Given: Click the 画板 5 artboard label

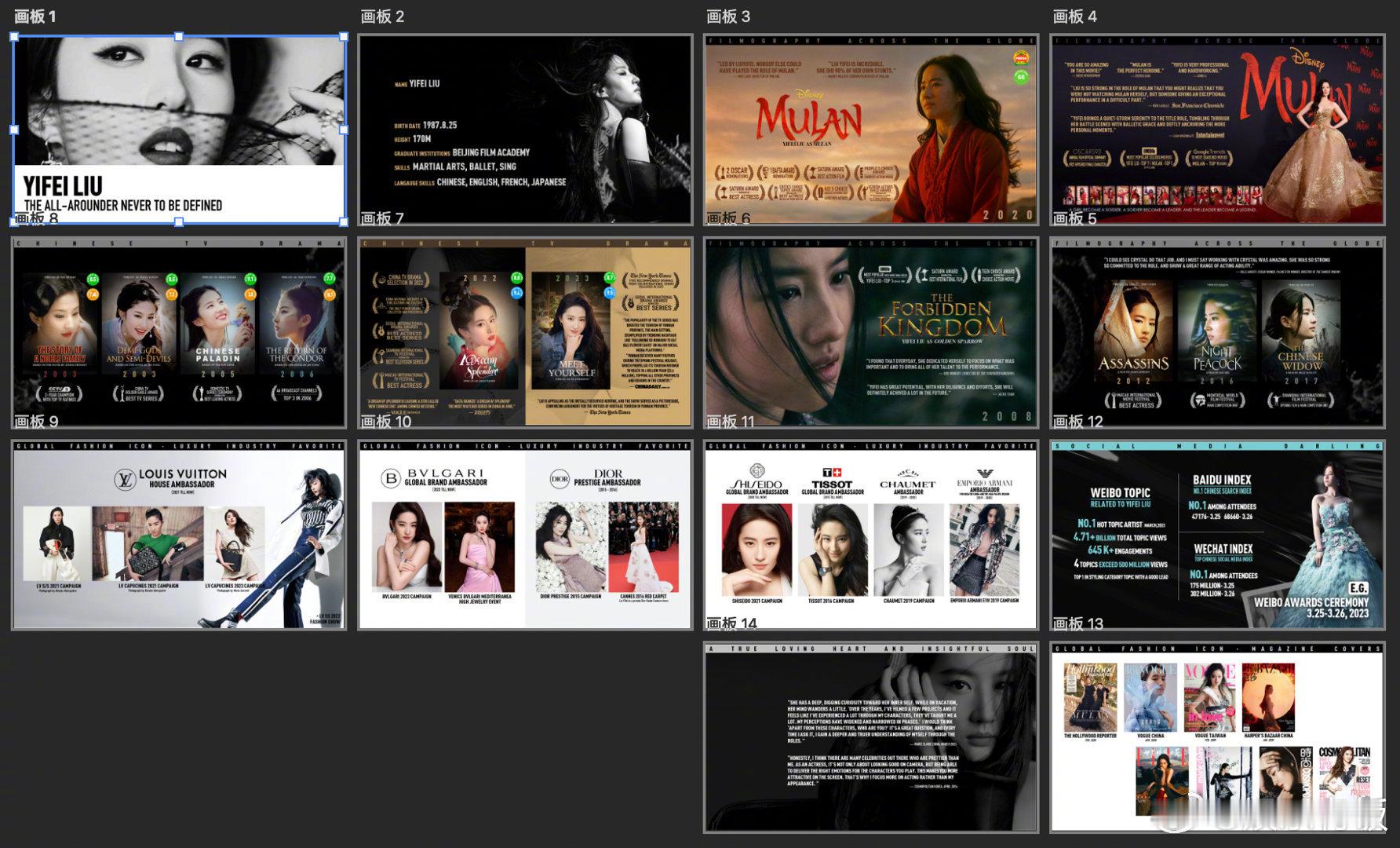Looking at the screenshot, I should pyautogui.click(x=1075, y=218).
